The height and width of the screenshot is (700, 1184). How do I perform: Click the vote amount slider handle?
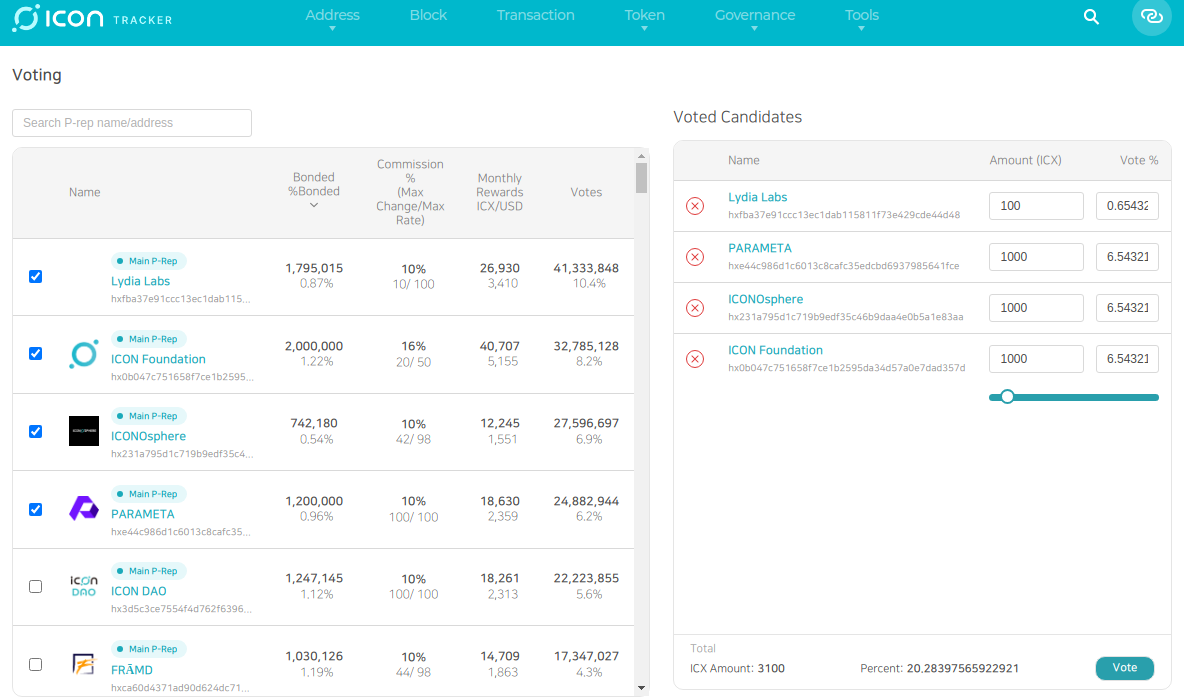[1007, 397]
